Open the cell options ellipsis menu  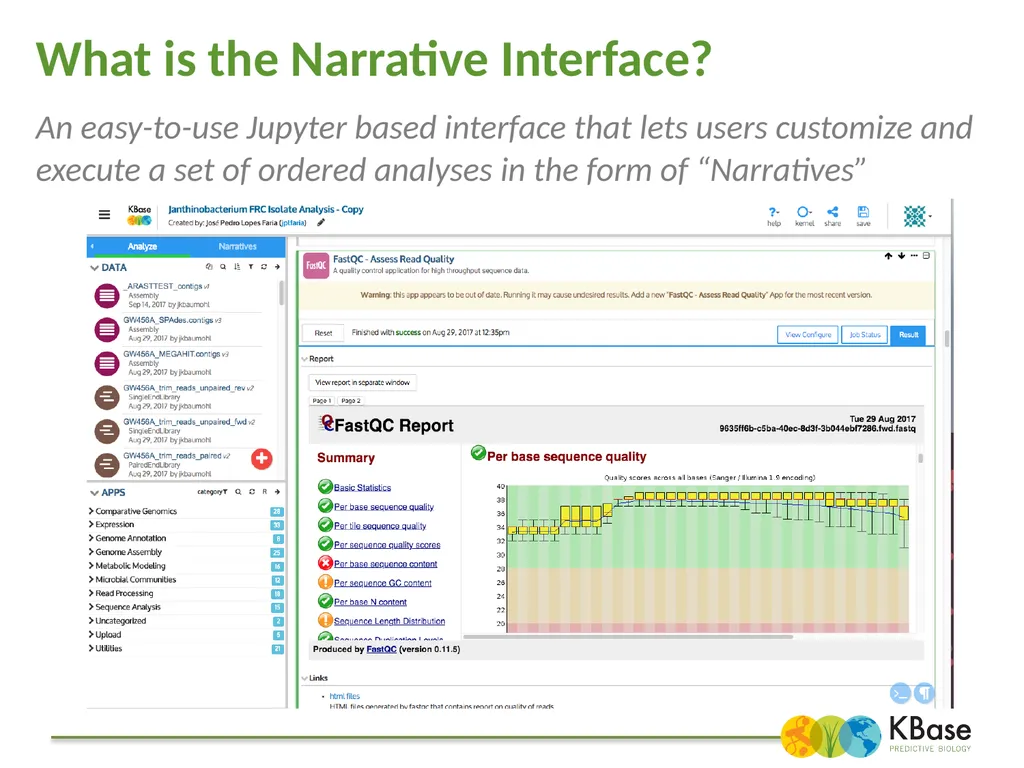pyautogui.click(x=914, y=256)
